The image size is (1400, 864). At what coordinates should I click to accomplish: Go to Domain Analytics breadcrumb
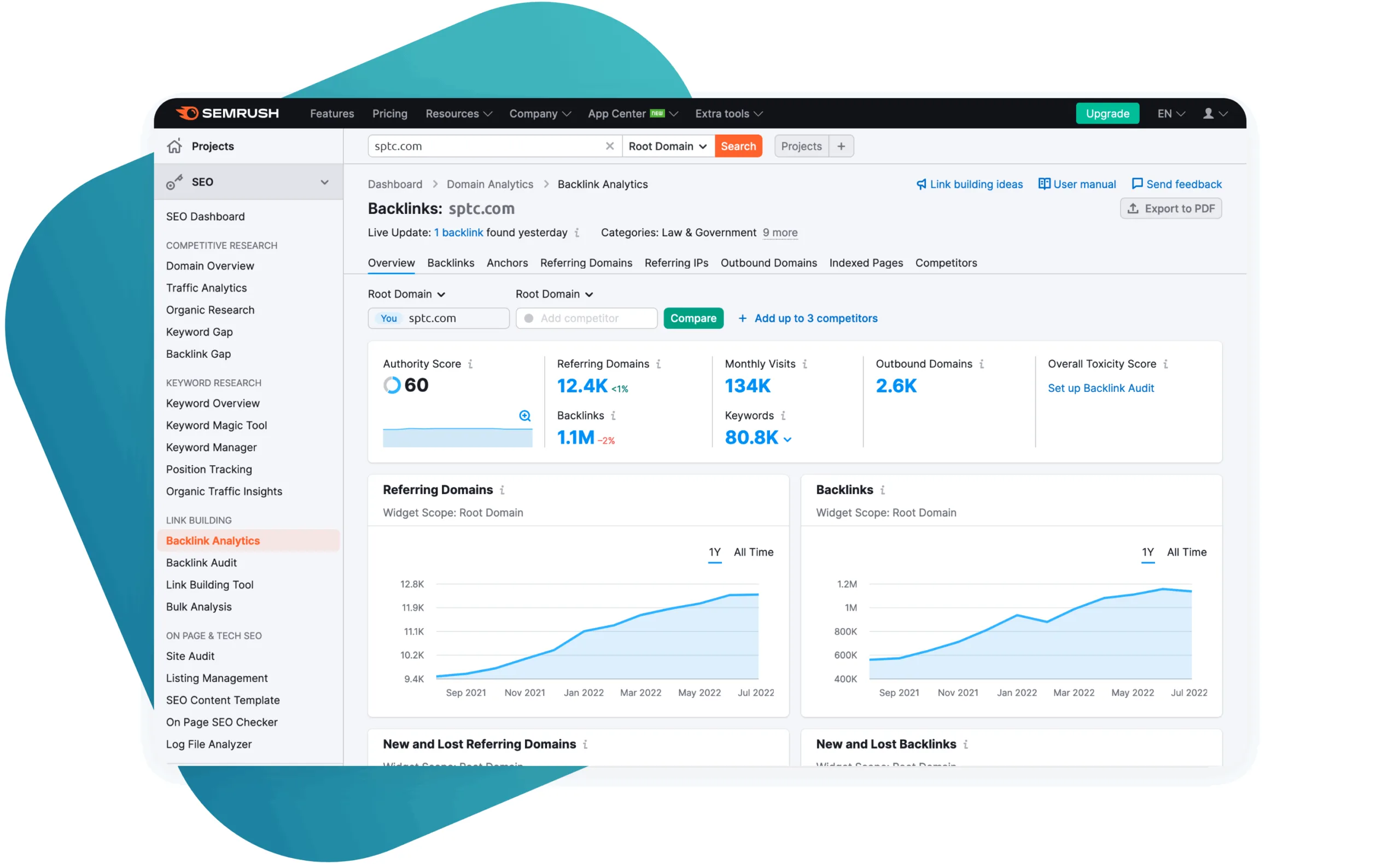point(489,184)
